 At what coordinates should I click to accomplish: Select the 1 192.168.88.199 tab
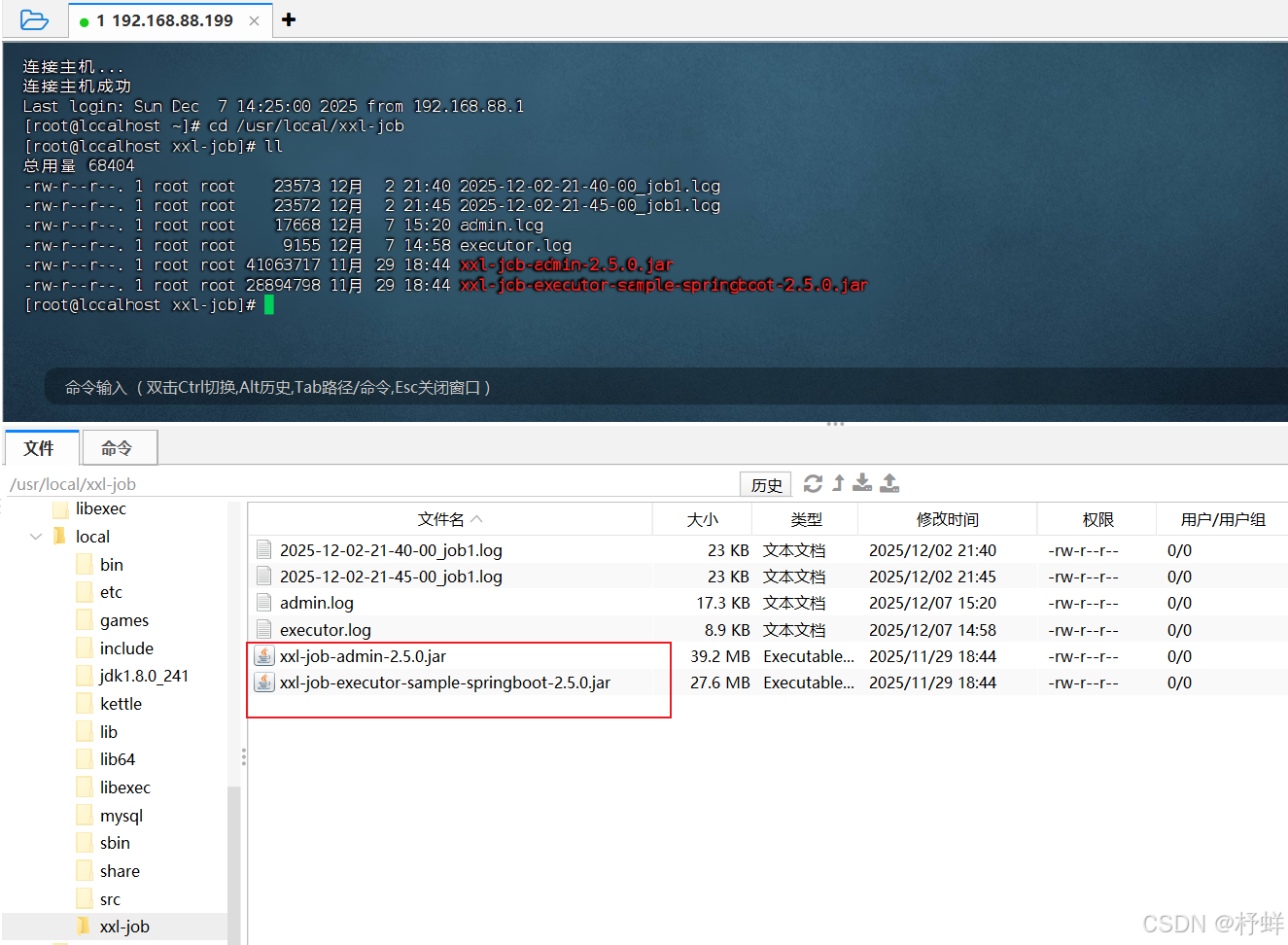pyautogui.click(x=164, y=20)
